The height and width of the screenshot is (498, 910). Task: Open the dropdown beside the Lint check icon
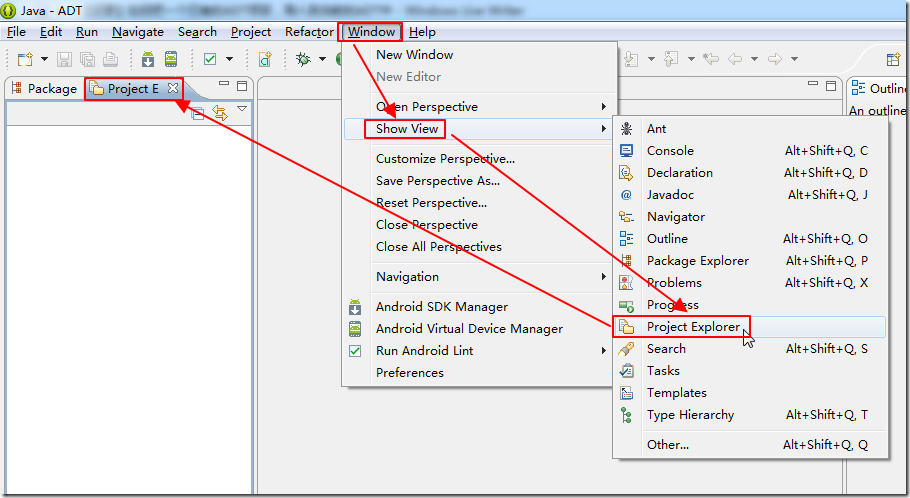(x=229, y=59)
